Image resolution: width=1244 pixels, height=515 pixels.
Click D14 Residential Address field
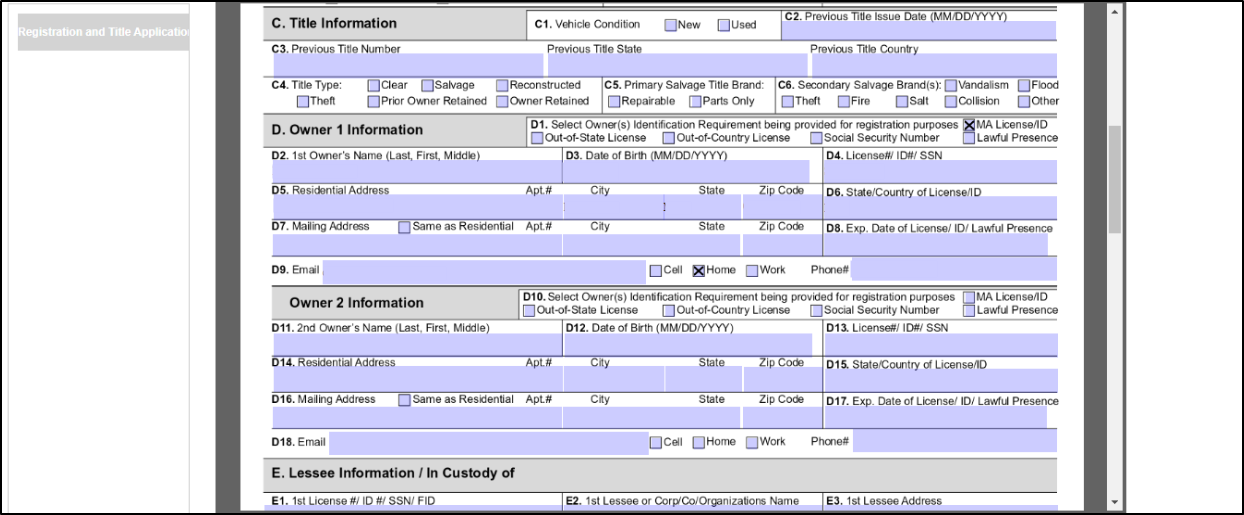click(417, 380)
